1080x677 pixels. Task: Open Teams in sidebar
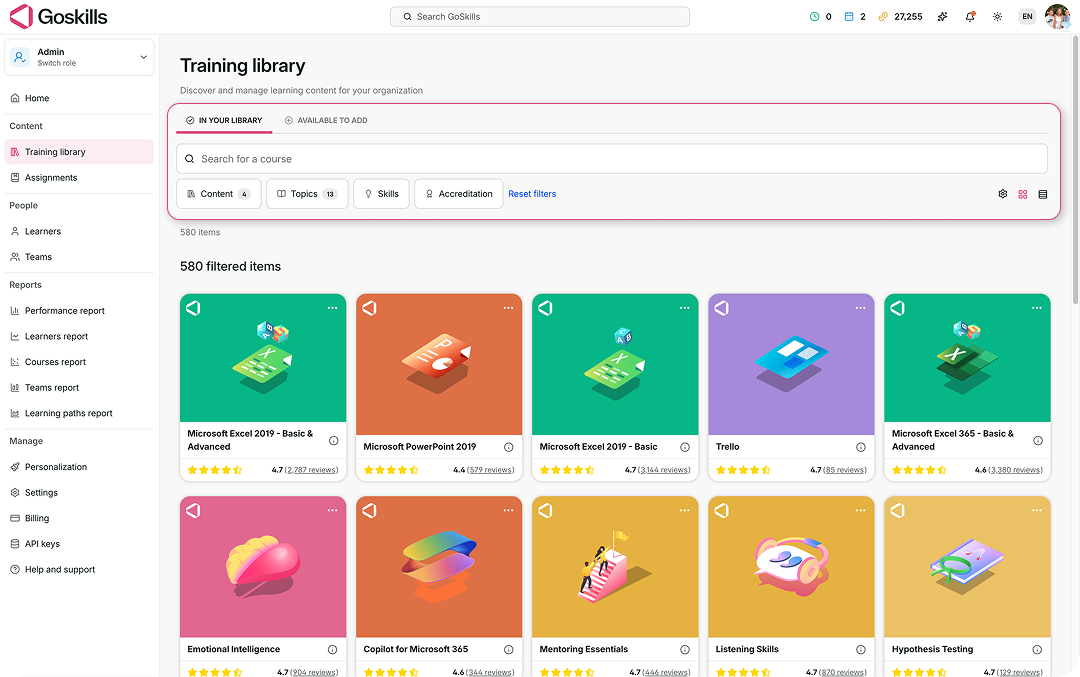pos(79,257)
